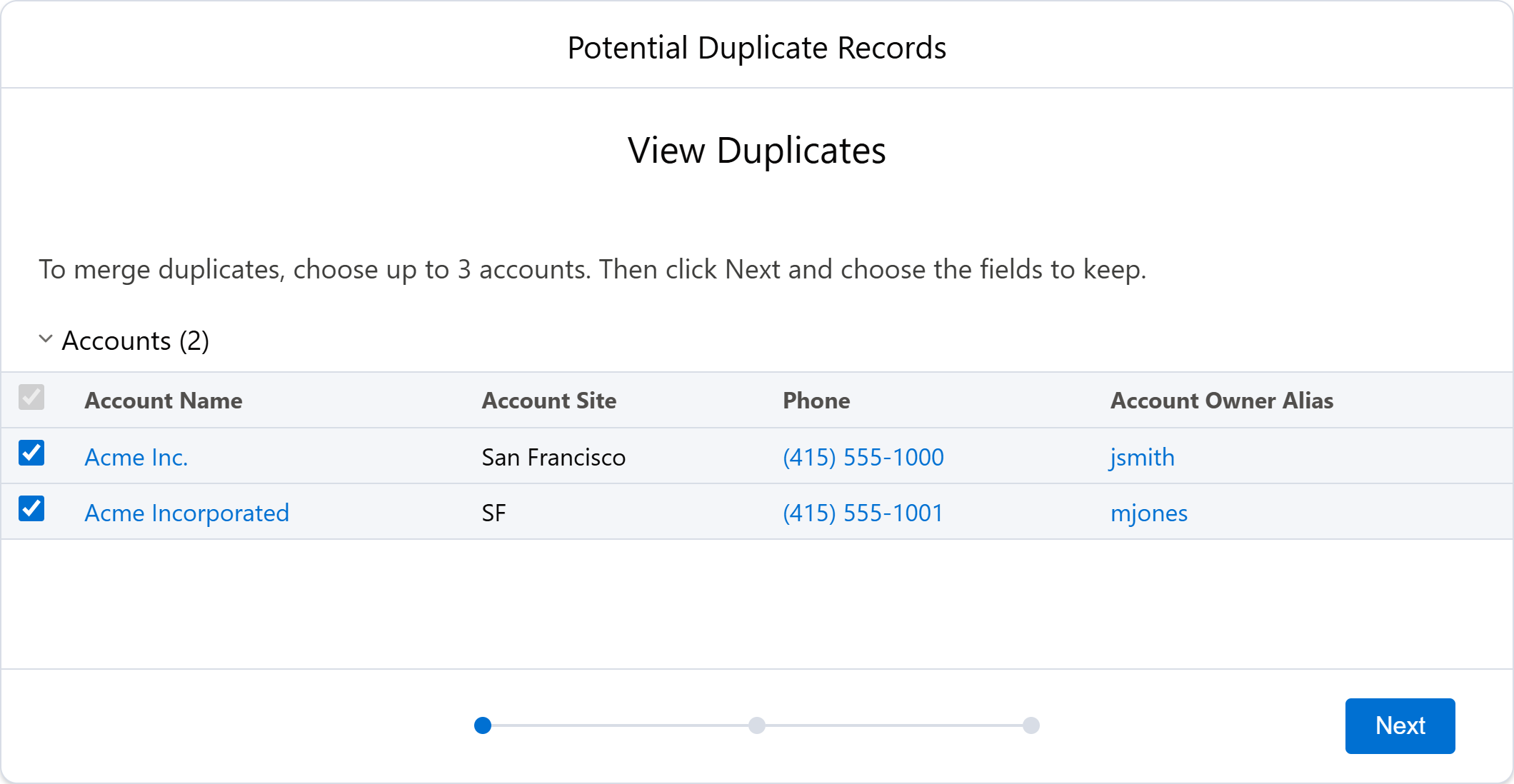Image resolution: width=1514 pixels, height=784 pixels.
Task: Sort by the Account Name column header
Action: (x=164, y=400)
